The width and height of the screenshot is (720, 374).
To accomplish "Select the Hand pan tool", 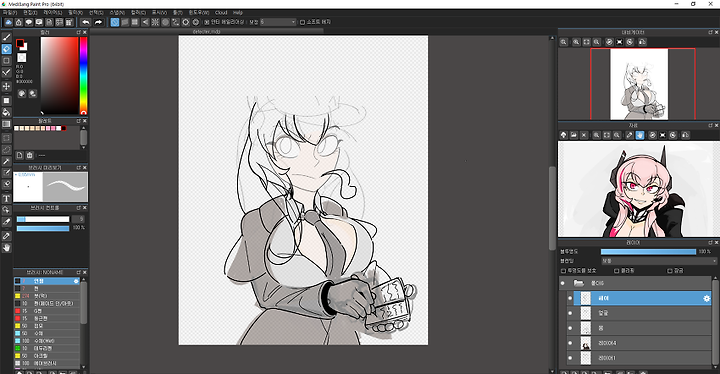I will [6, 248].
